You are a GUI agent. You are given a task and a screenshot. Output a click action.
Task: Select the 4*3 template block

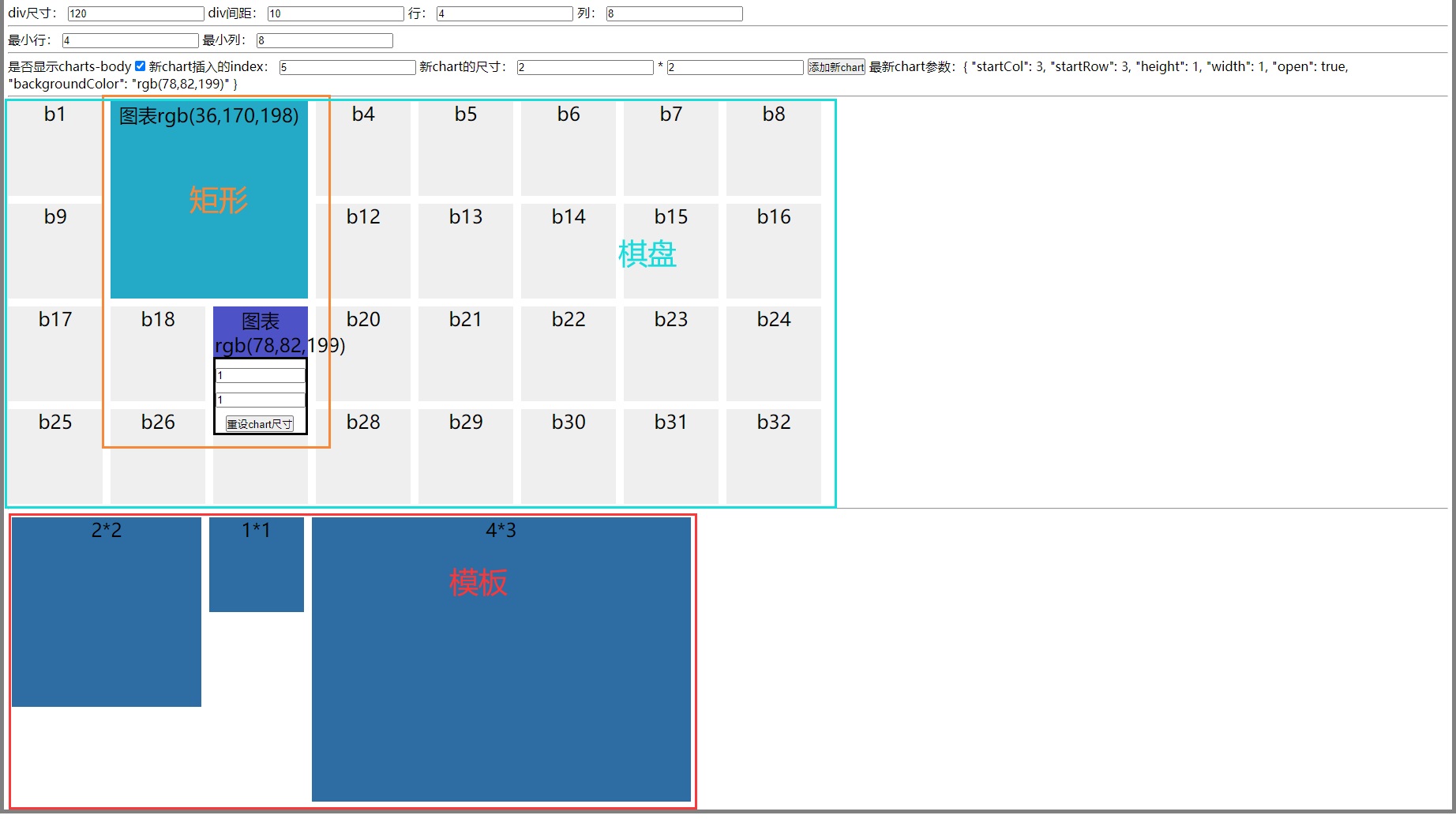[501, 659]
